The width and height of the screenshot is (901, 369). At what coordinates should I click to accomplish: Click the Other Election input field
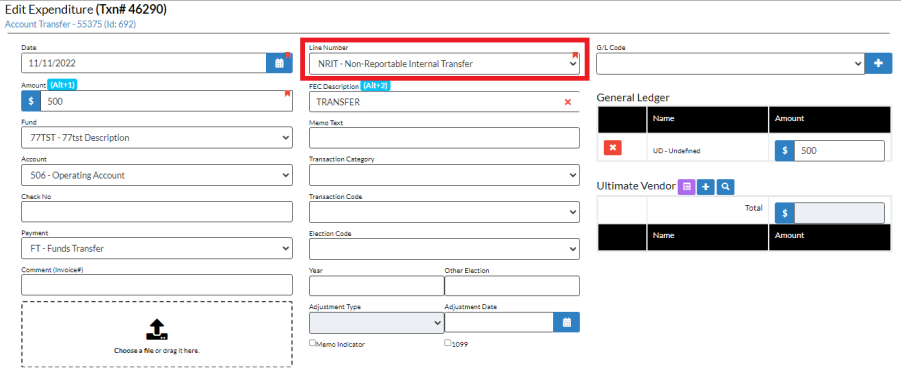pyautogui.click(x=512, y=286)
